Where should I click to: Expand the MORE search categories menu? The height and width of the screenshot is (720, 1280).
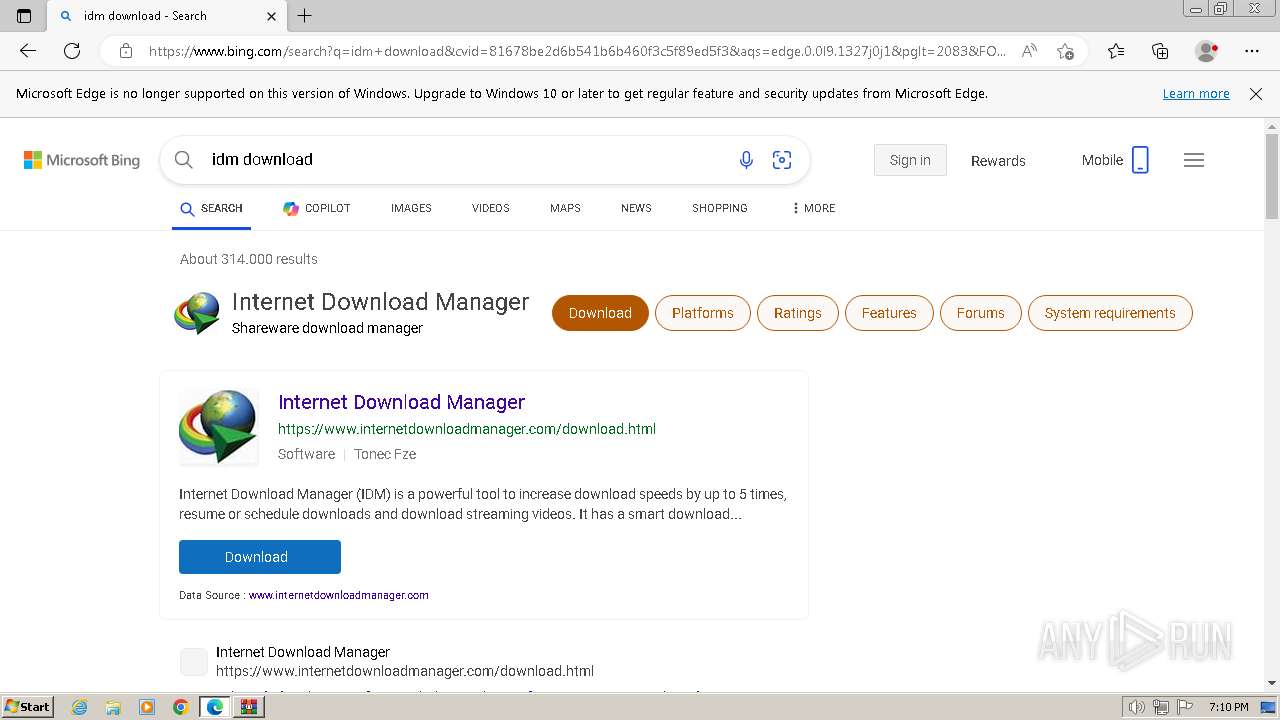(x=813, y=208)
